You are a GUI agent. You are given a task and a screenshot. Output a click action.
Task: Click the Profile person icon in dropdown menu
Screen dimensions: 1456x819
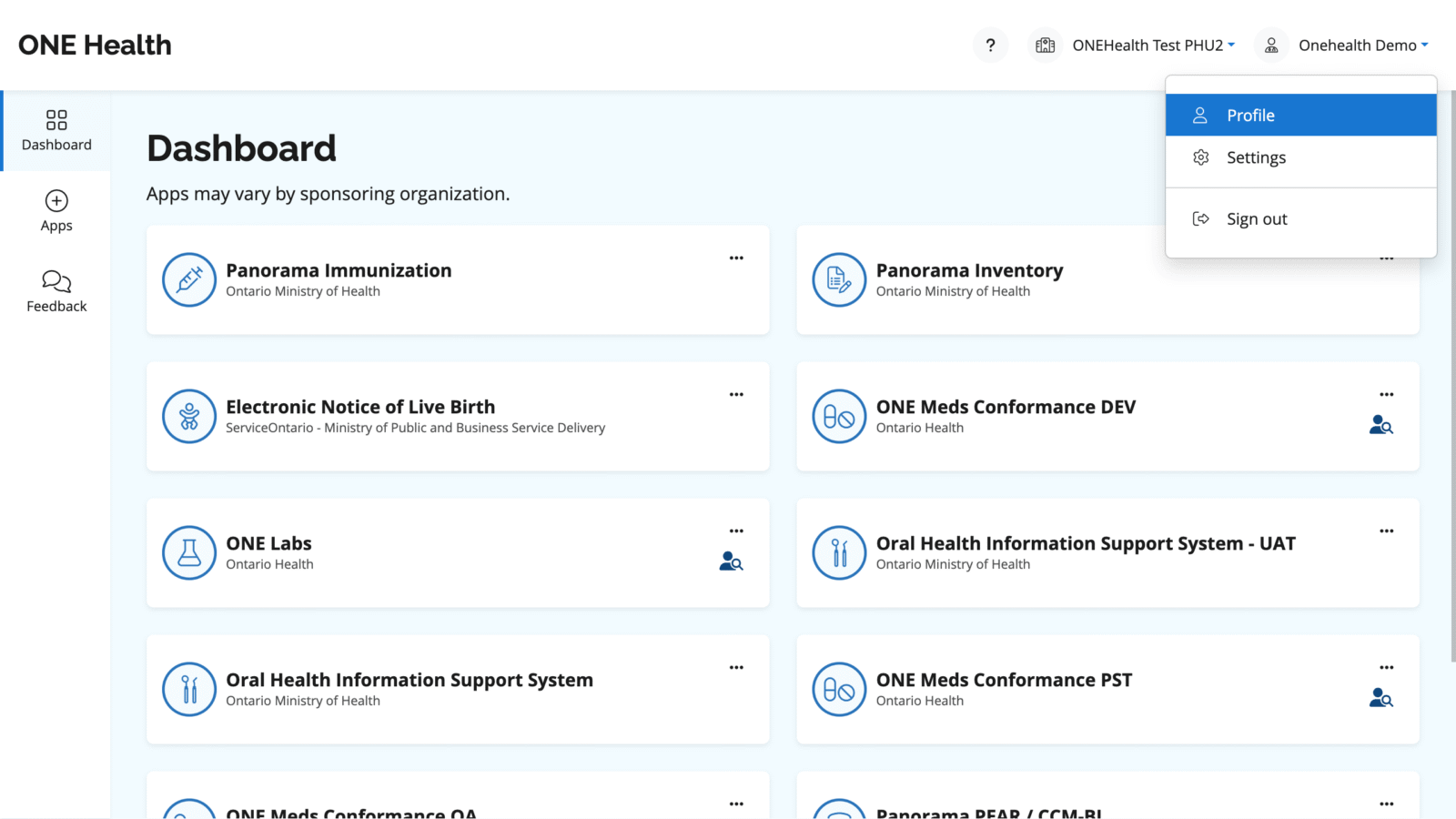(x=1200, y=116)
